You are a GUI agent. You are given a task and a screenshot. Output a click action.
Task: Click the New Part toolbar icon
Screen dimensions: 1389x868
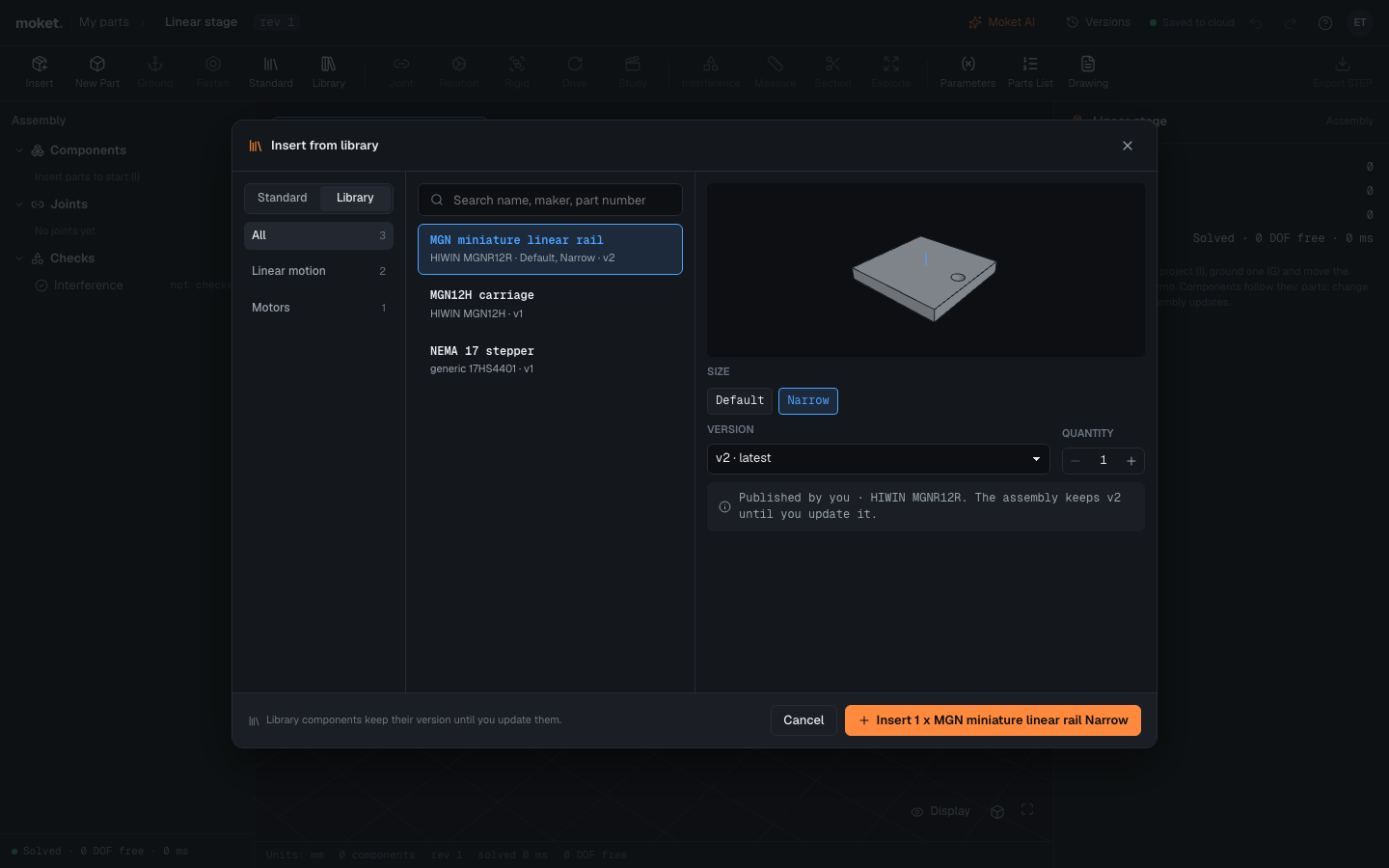tap(97, 71)
